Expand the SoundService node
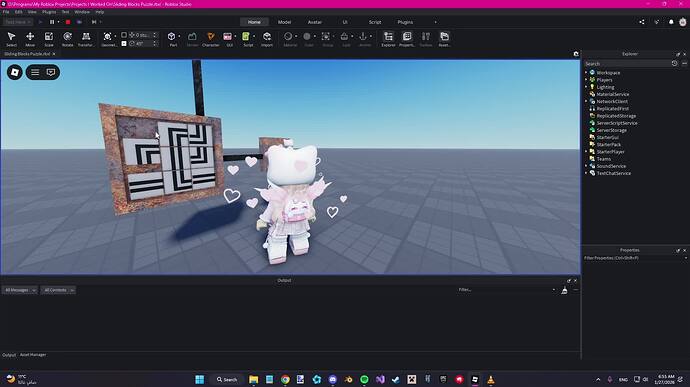This screenshot has height=387, width=690. [586, 166]
